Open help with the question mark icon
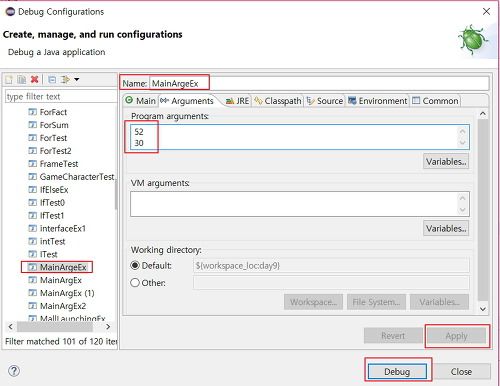 tap(14, 371)
